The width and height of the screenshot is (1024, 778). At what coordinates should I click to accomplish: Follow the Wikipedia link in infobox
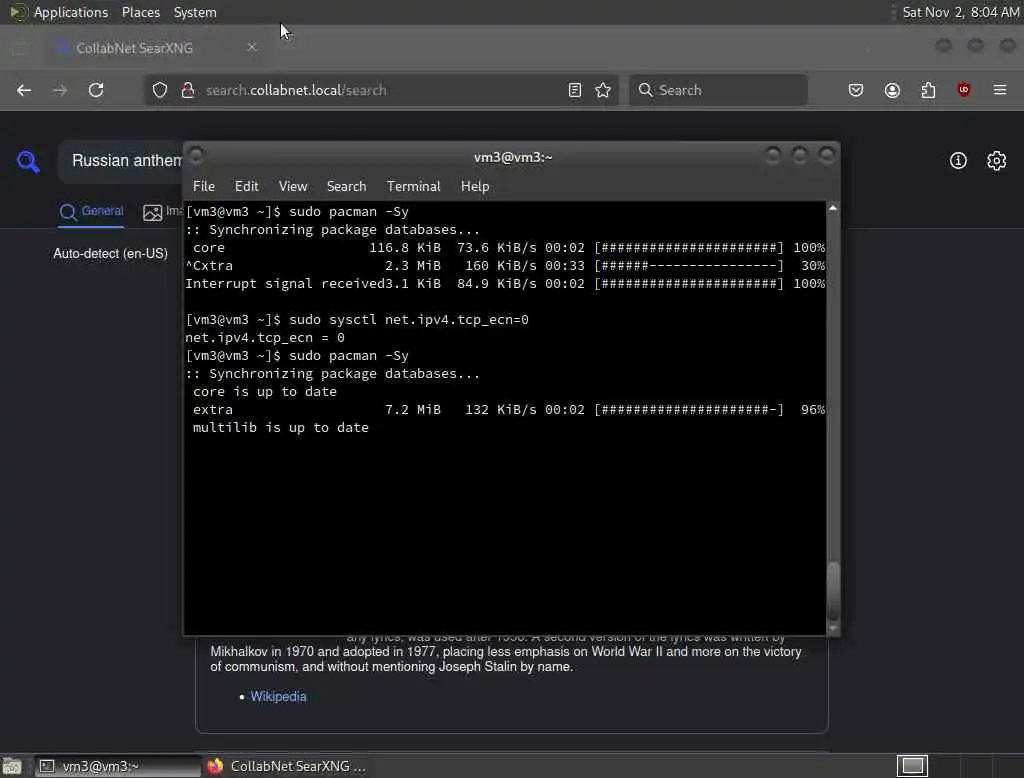(278, 696)
